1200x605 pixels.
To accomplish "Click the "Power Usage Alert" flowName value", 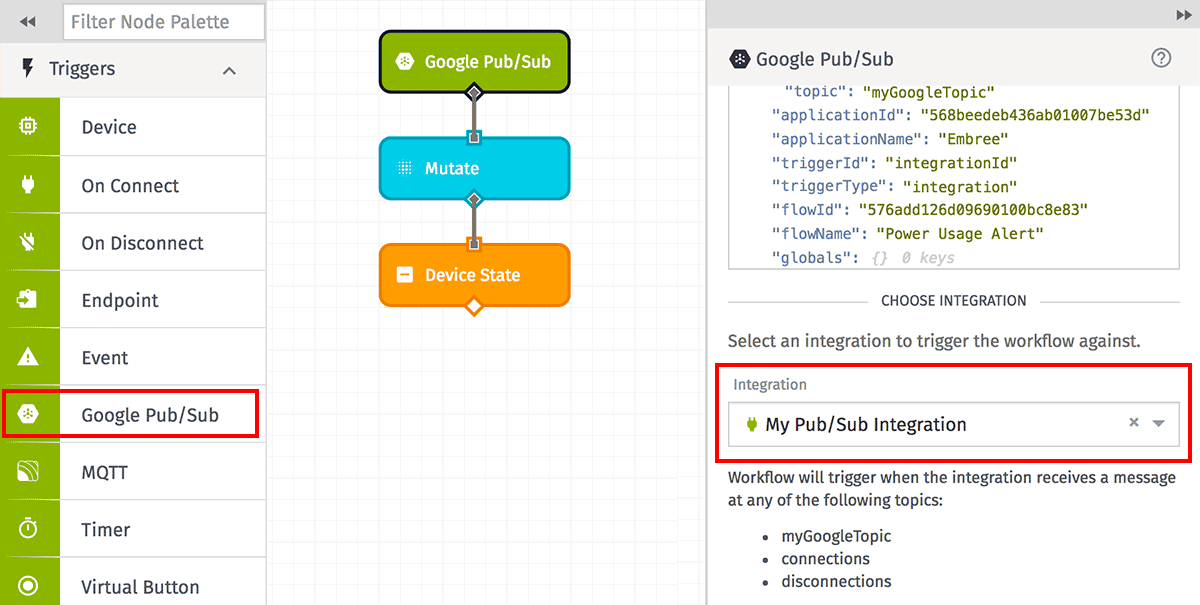I will (960, 234).
